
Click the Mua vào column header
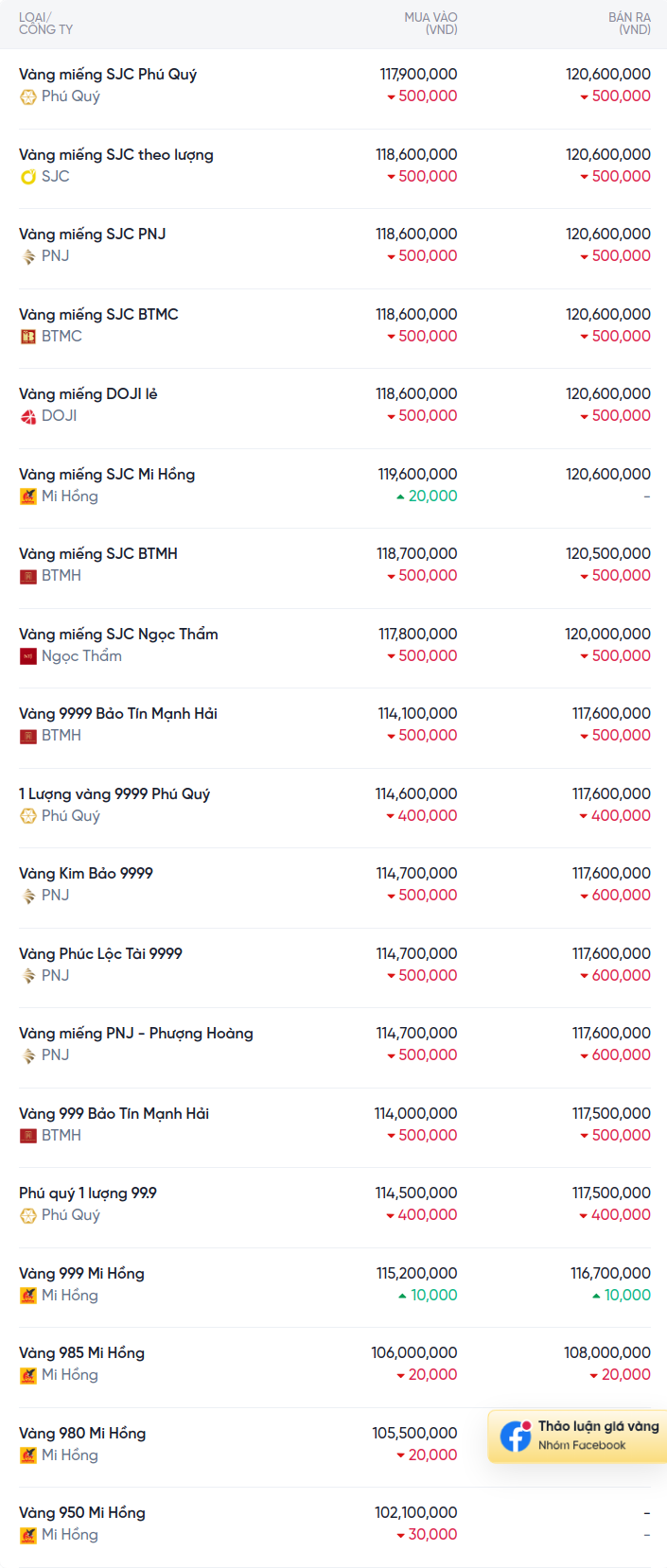pyautogui.click(x=430, y=24)
